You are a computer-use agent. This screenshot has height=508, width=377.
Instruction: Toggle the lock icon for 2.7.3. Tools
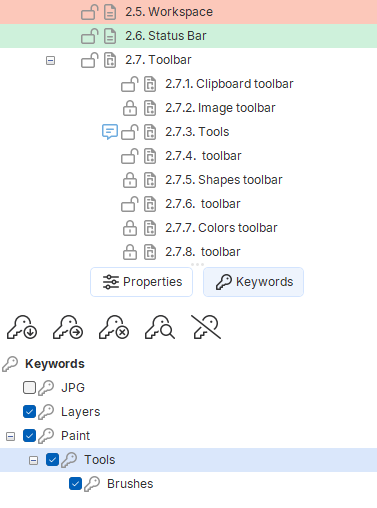[130, 132]
